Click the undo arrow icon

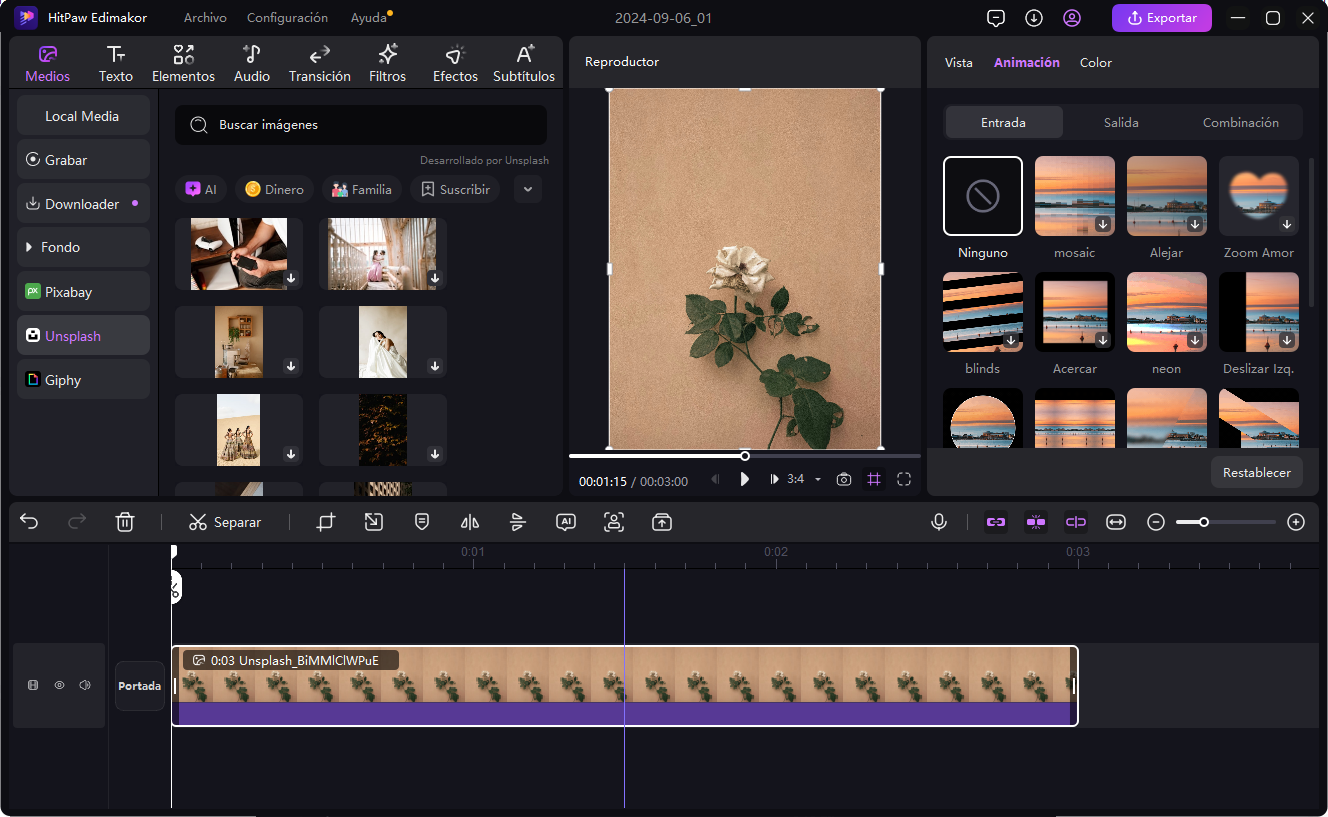pos(28,521)
